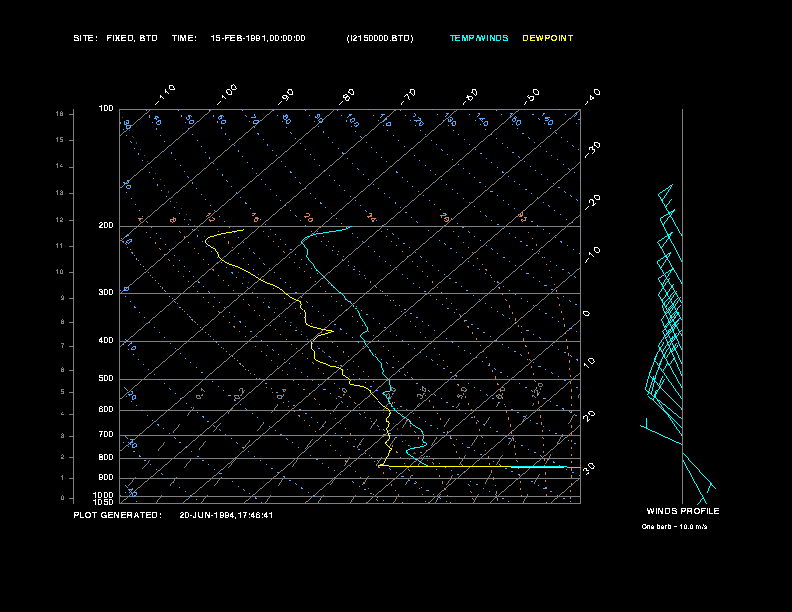The width and height of the screenshot is (792, 612).
Task: Click height axis label 14
Action: pyautogui.click(x=60, y=166)
